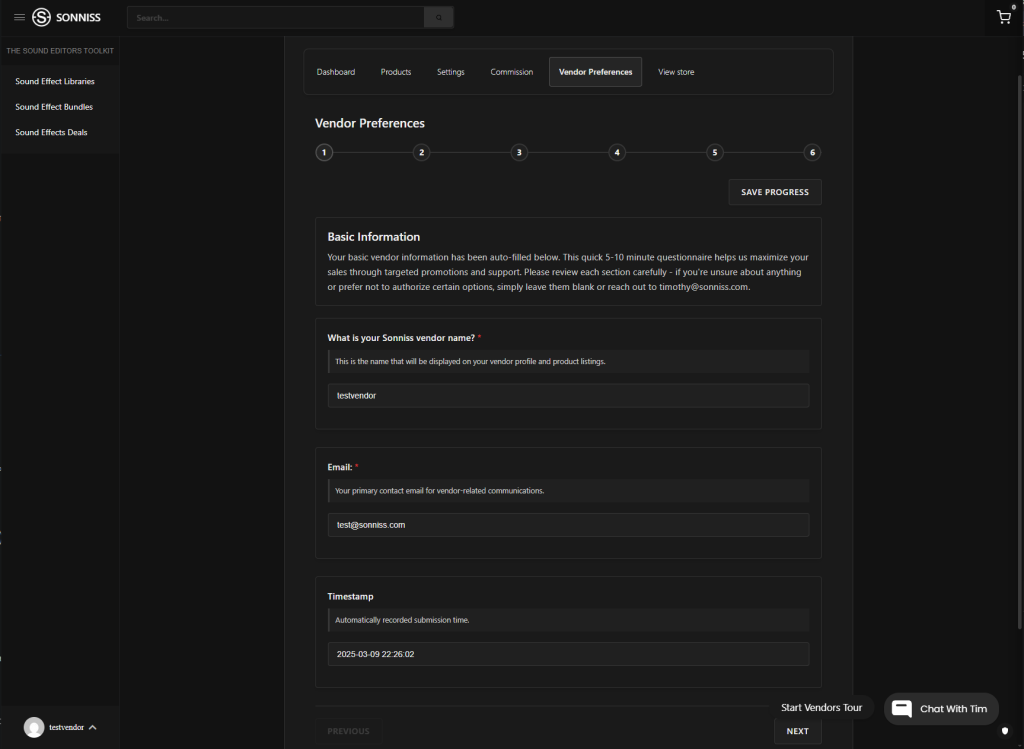The height and width of the screenshot is (749, 1024).
Task: Open the shopping cart
Action: tap(1004, 17)
